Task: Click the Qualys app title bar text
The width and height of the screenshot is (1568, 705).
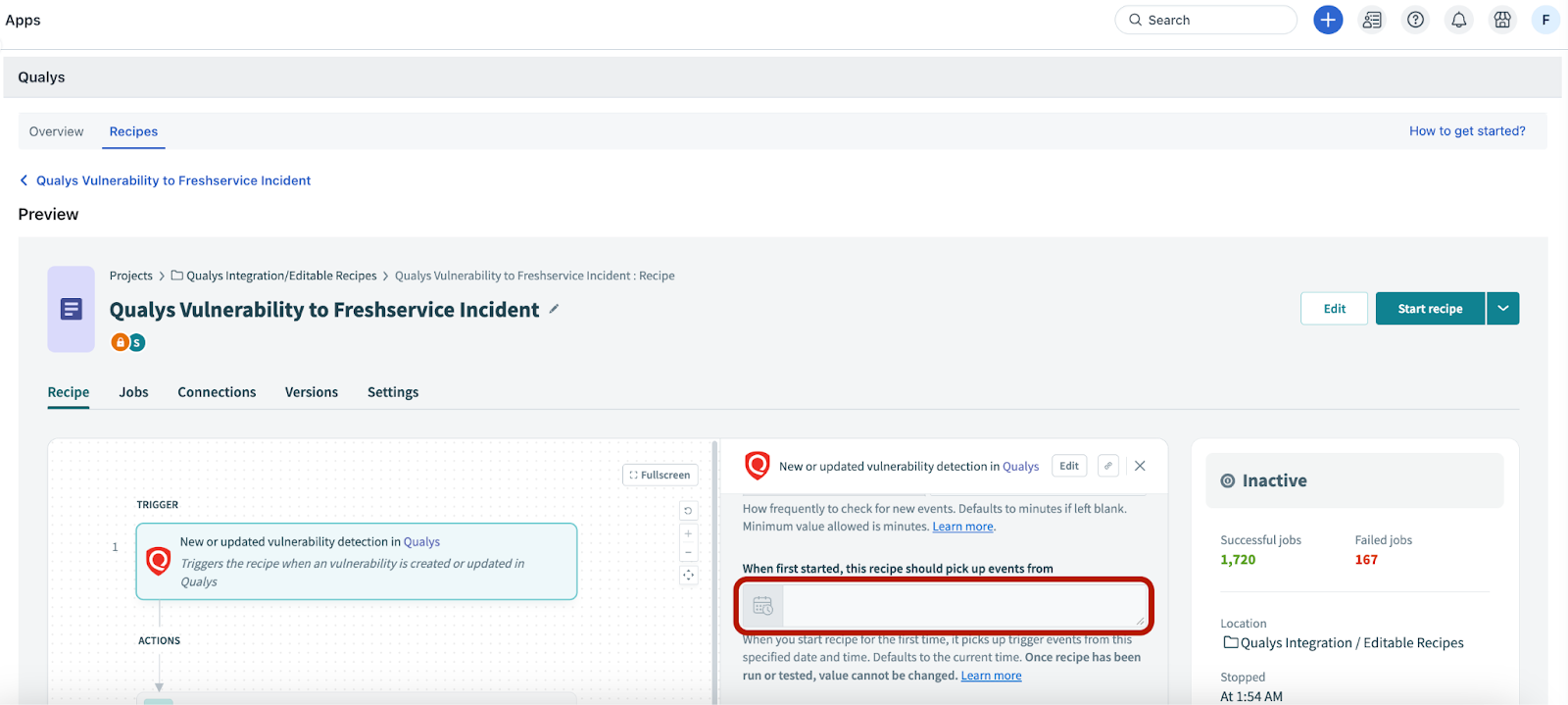Action: (x=41, y=77)
